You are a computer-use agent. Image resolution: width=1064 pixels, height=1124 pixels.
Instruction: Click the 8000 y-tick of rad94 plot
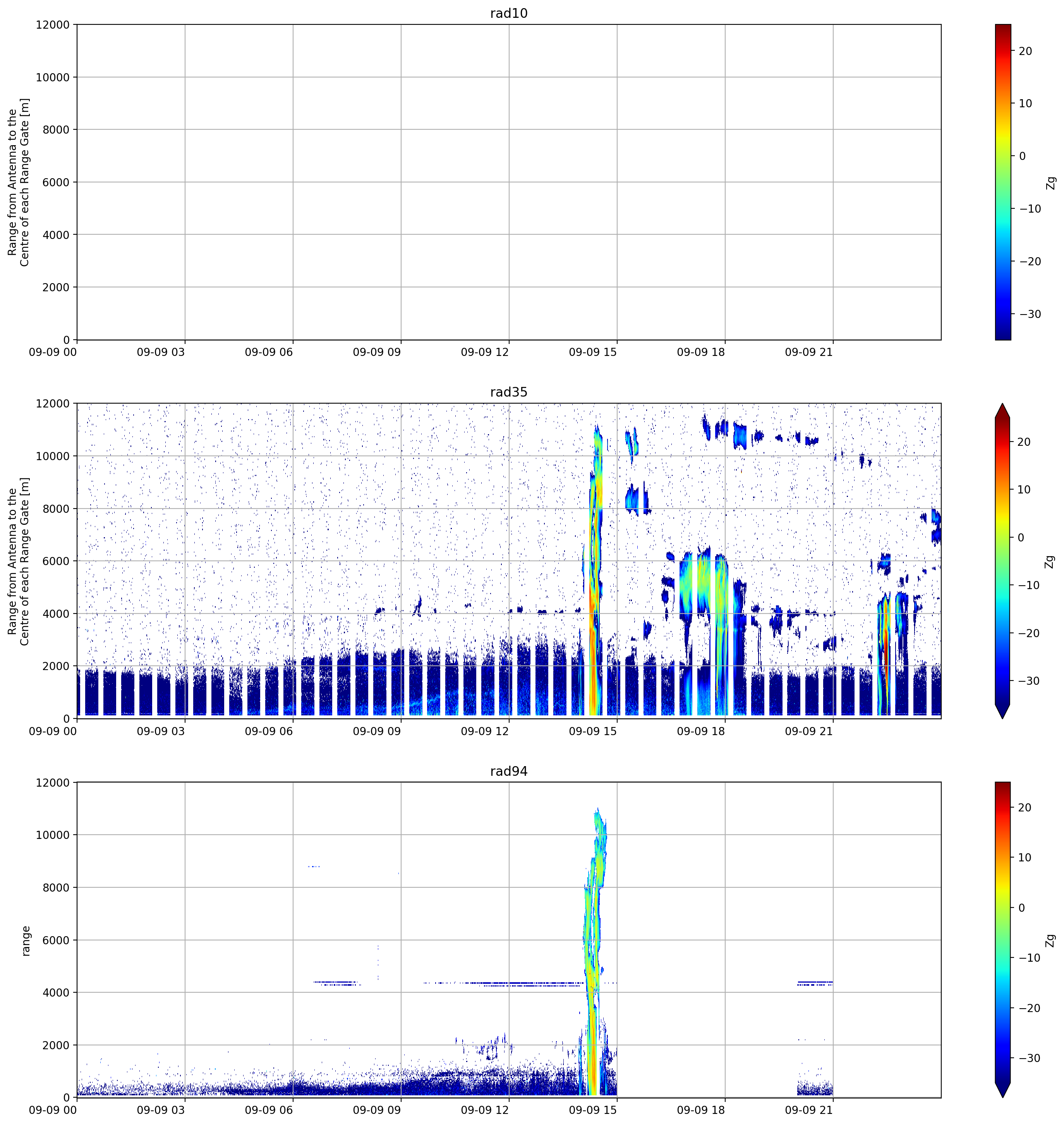coord(56,888)
